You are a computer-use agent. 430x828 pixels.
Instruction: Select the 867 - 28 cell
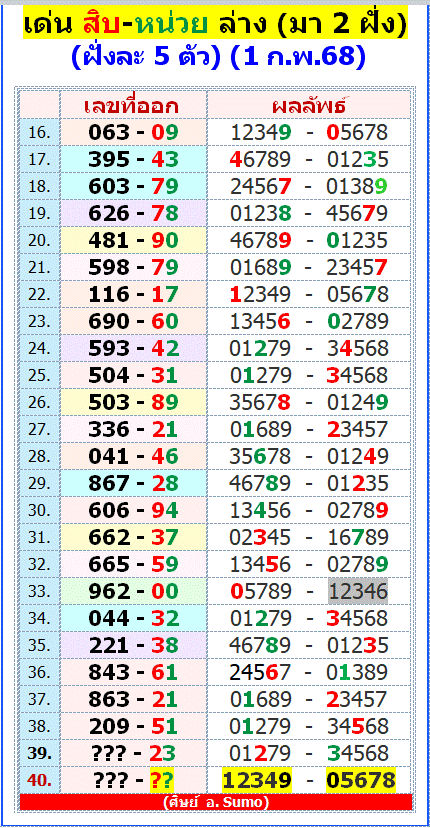[x=133, y=483]
